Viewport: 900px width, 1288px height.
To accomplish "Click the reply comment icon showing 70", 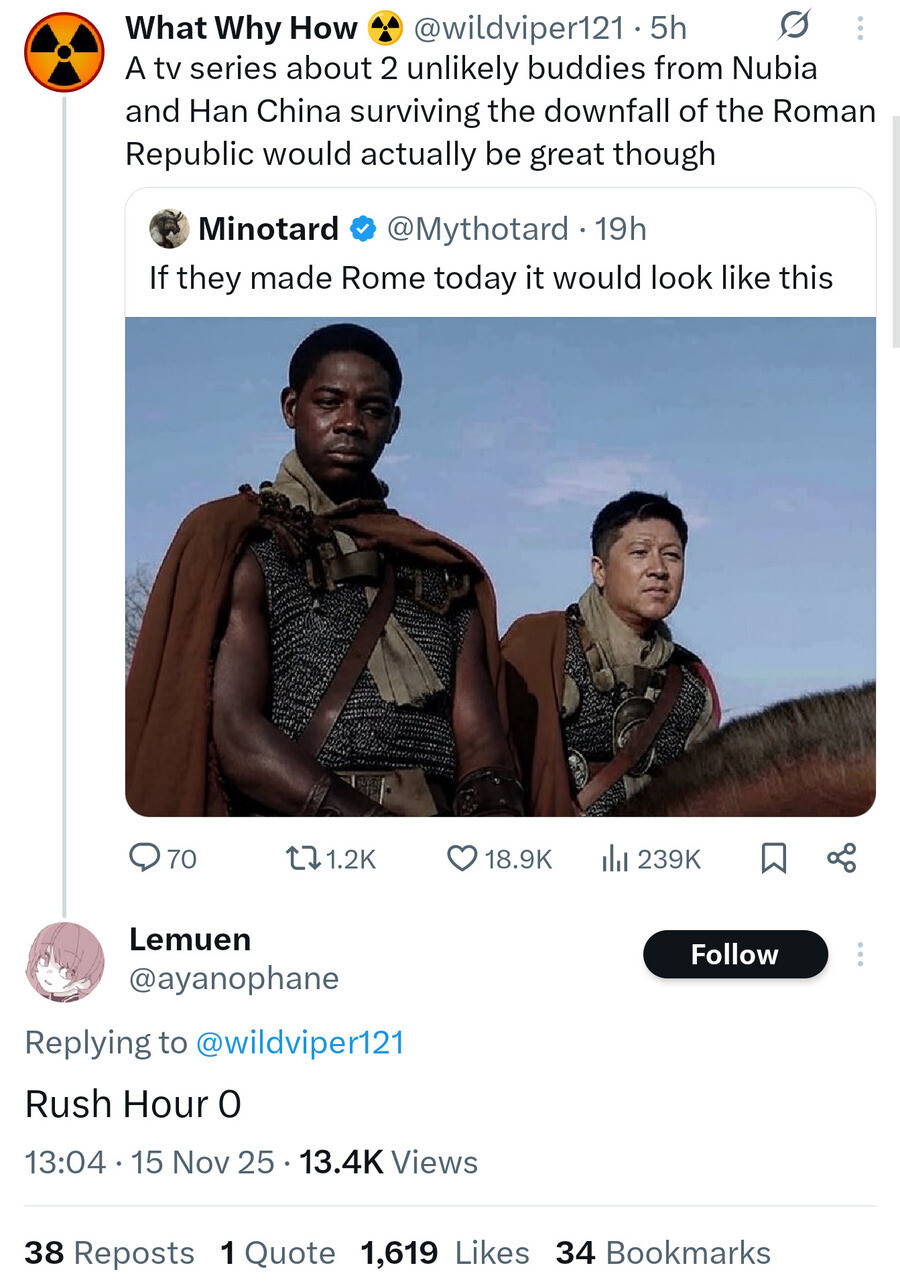I will click(147, 858).
